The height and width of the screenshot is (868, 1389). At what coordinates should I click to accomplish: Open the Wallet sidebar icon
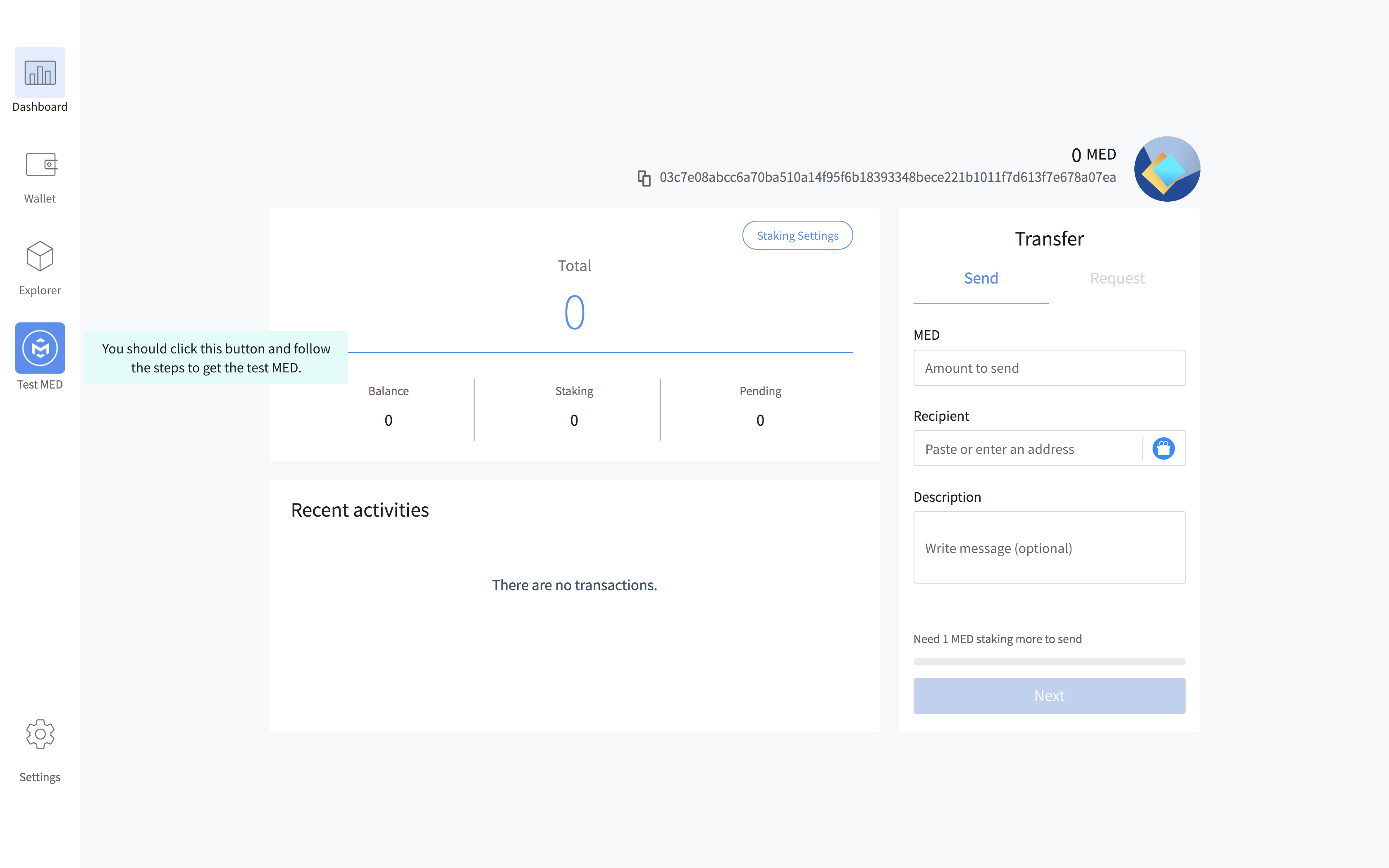click(x=40, y=165)
